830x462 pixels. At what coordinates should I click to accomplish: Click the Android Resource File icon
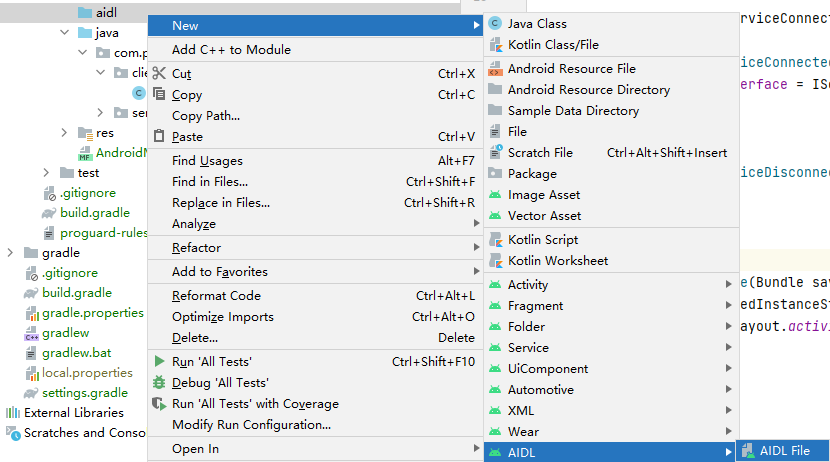point(495,68)
